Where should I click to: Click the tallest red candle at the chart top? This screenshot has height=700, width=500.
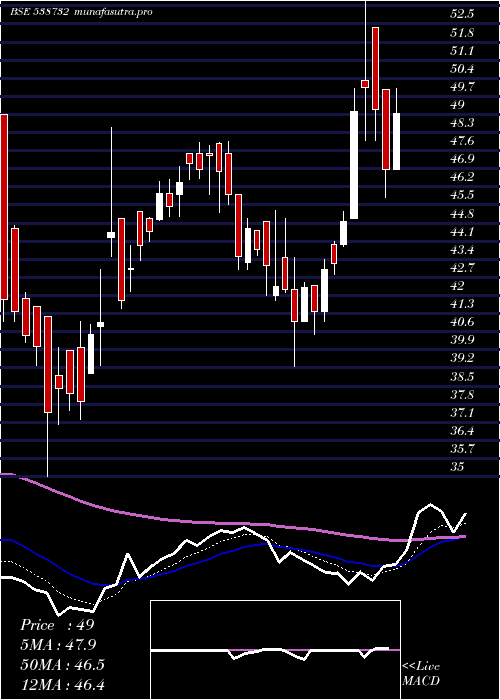tap(375, 68)
